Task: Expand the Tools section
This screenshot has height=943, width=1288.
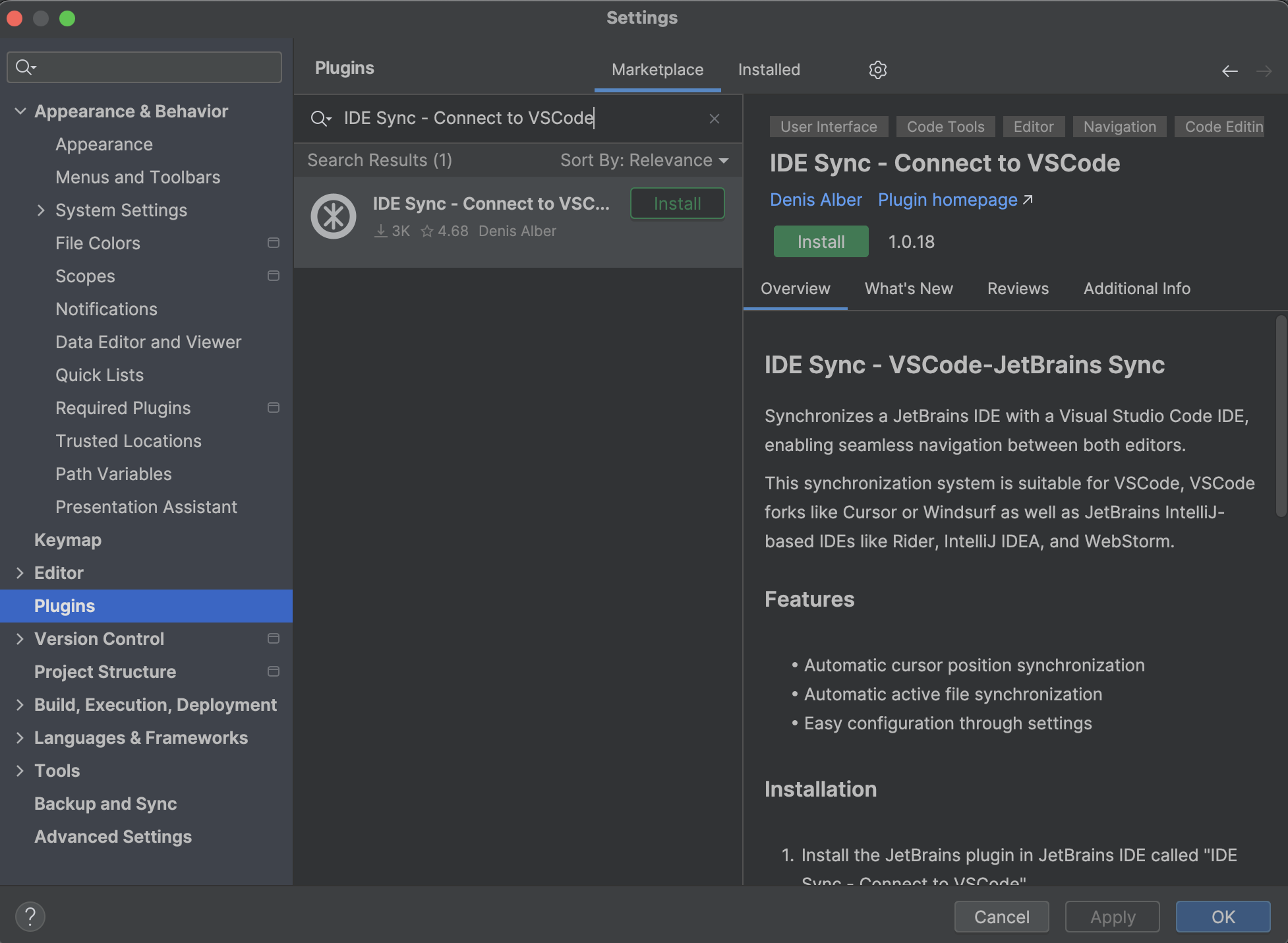Action: coord(20,771)
